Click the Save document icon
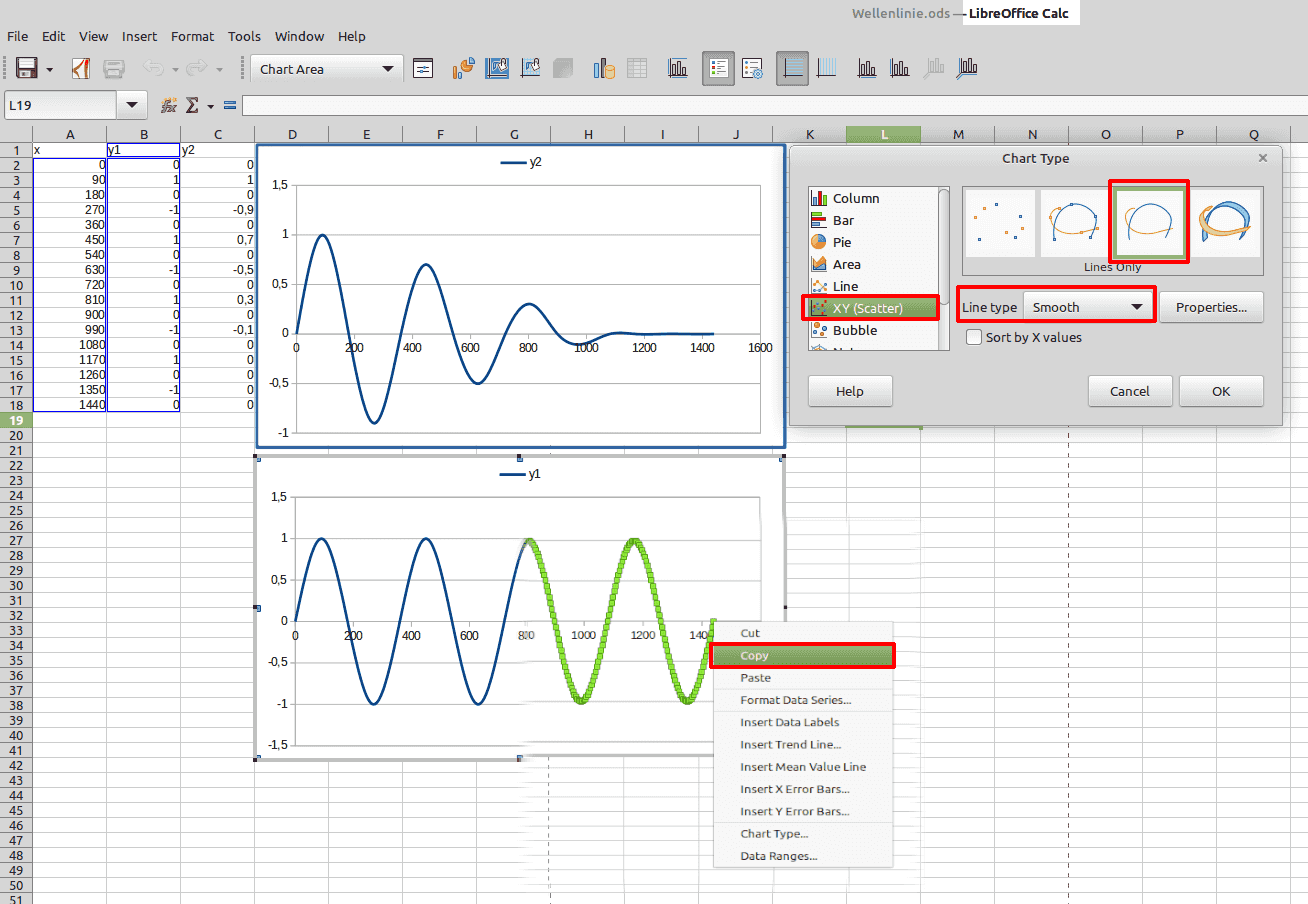 (x=27, y=69)
